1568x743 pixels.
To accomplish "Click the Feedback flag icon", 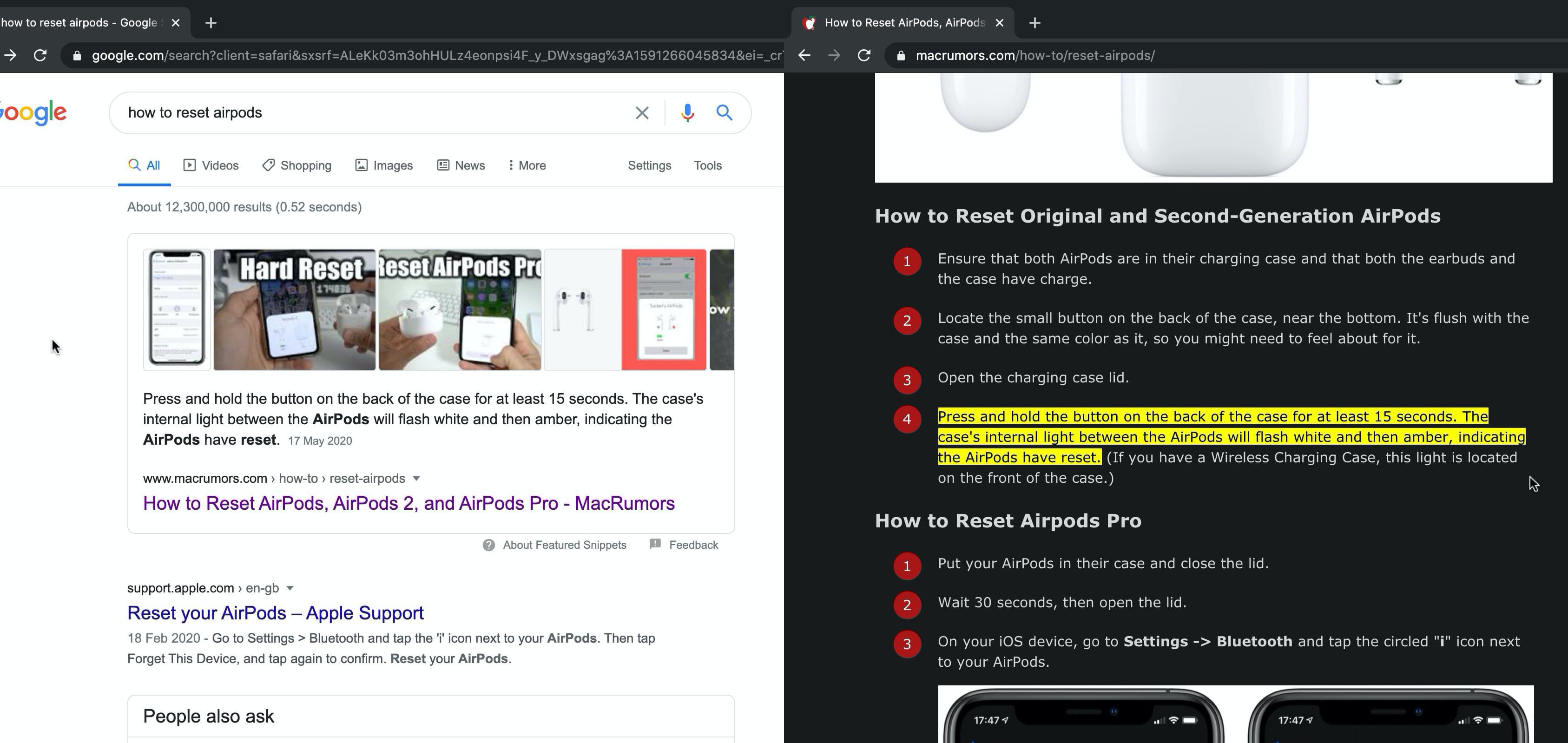I will [x=655, y=545].
